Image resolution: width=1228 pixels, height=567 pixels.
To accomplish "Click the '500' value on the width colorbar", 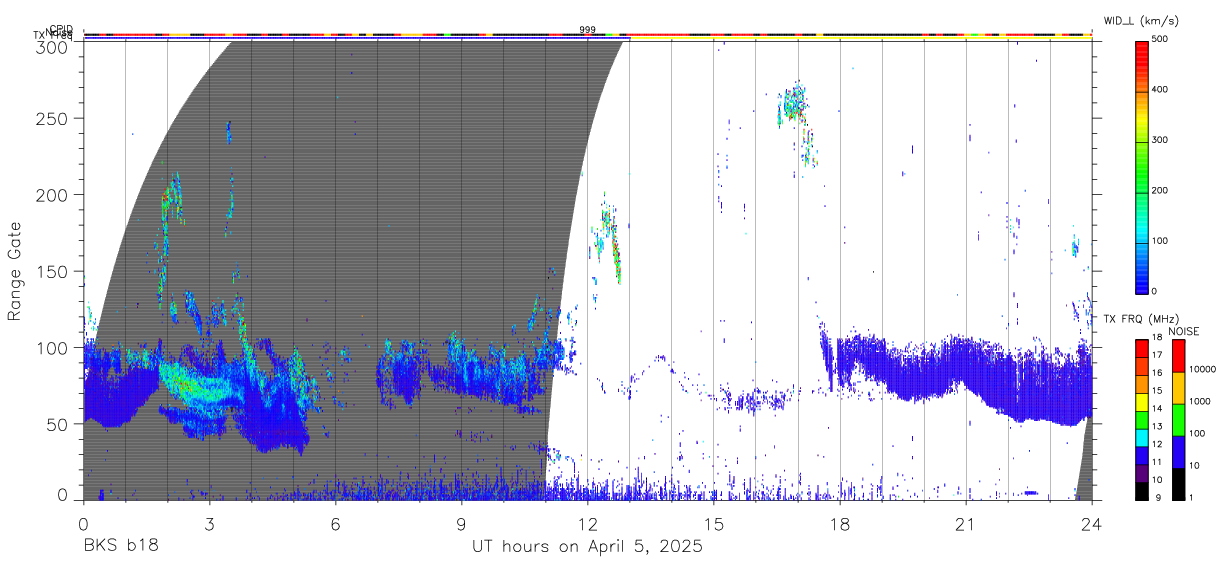I will (x=1160, y=39).
